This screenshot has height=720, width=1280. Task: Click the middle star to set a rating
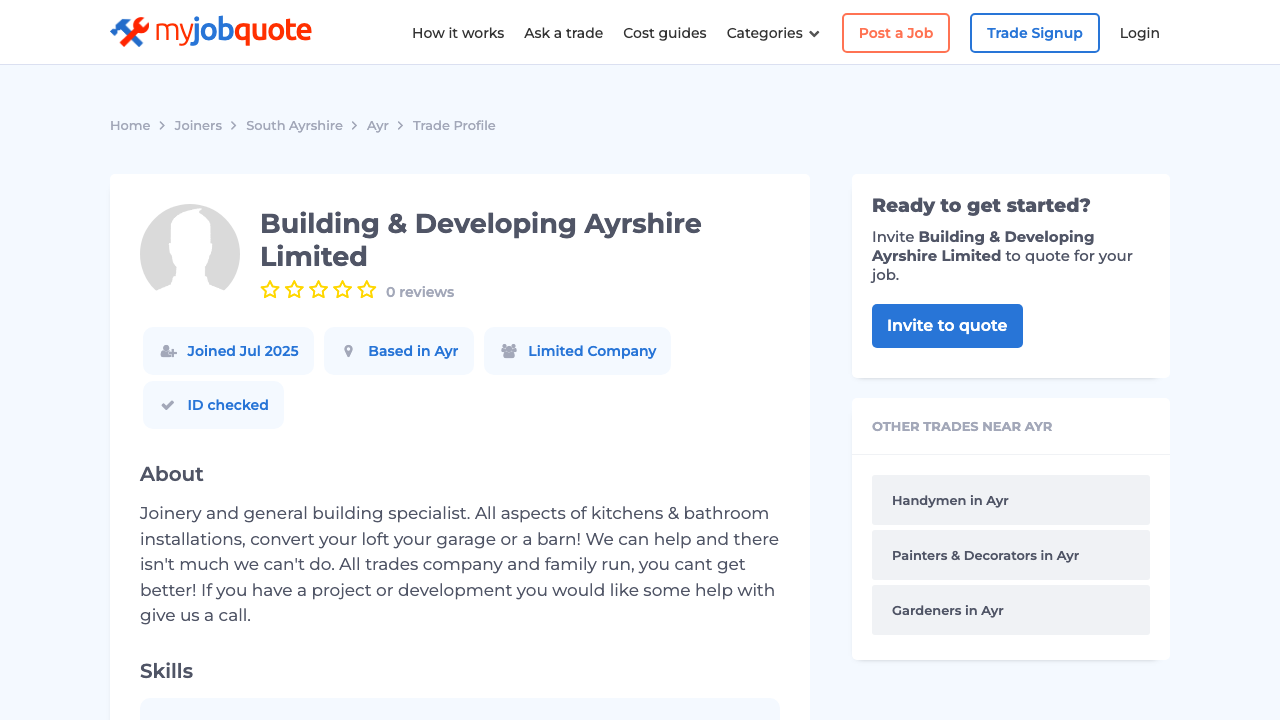point(318,289)
